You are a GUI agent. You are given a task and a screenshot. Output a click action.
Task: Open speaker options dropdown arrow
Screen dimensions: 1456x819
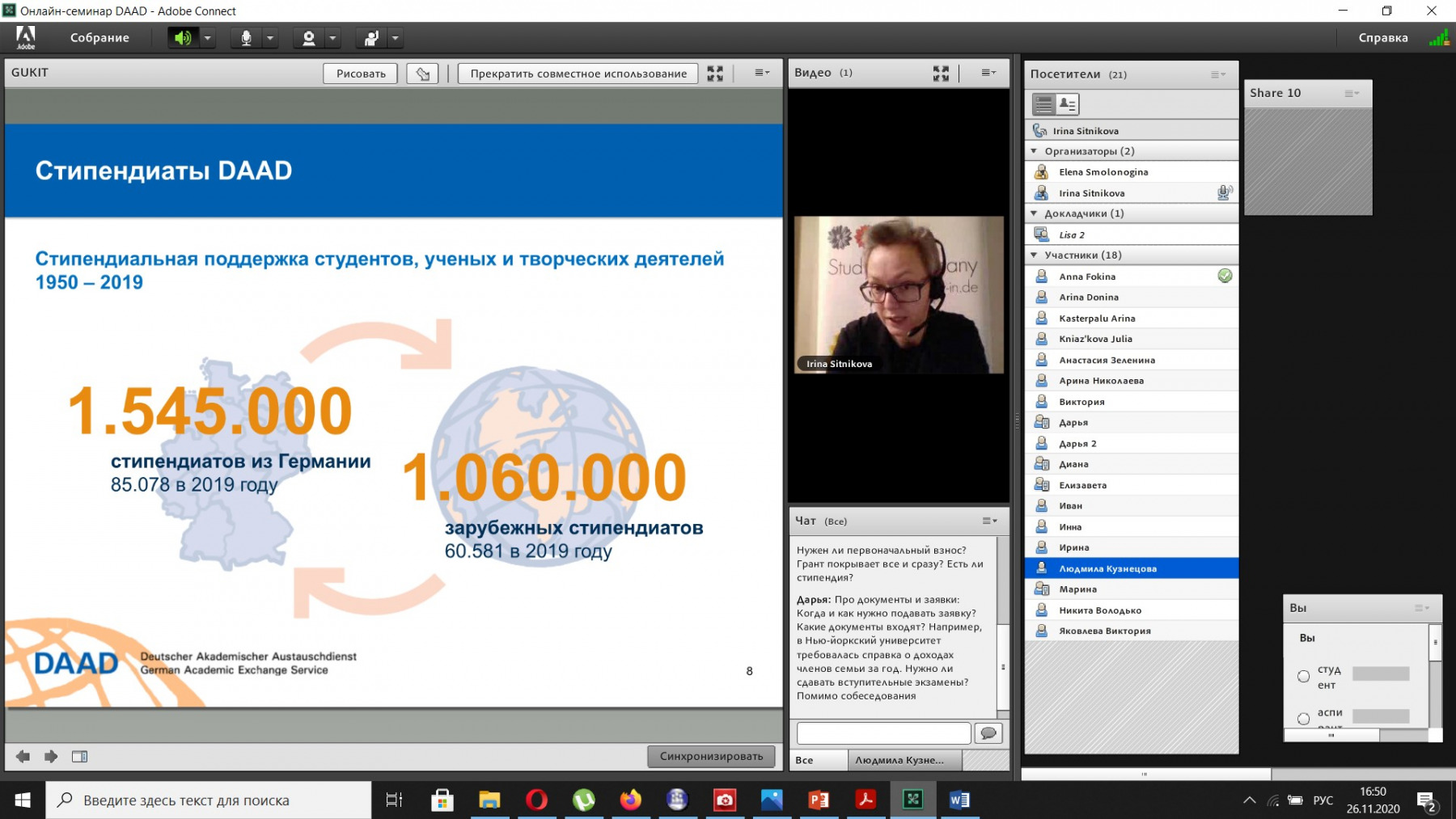(x=207, y=38)
